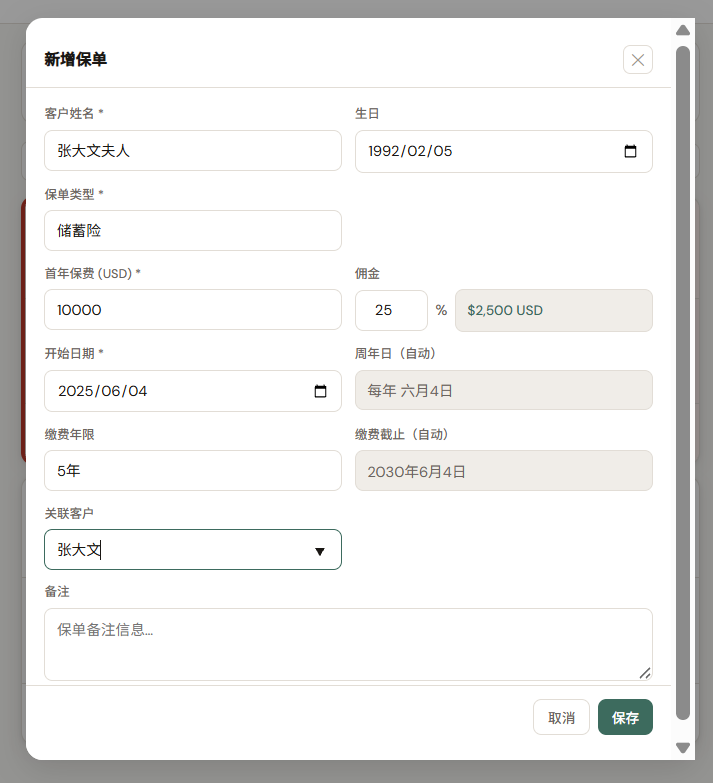
Task: Click into the 备注 textarea
Action: (x=349, y=644)
